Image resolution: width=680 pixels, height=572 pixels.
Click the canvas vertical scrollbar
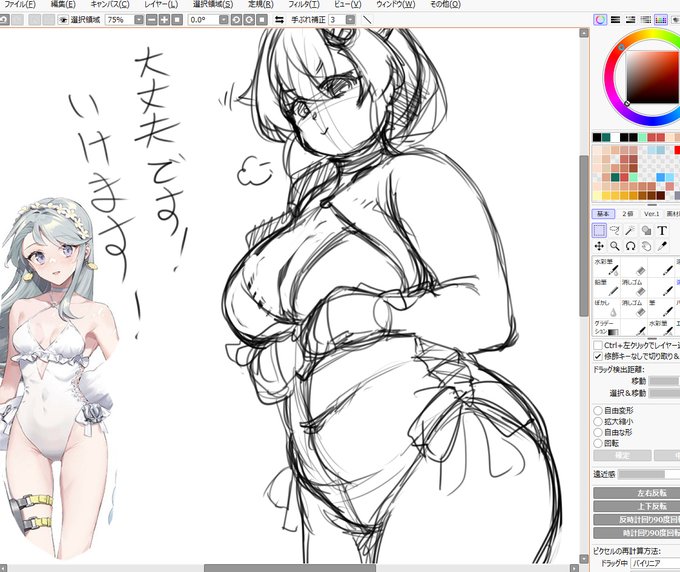pyautogui.click(x=584, y=236)
